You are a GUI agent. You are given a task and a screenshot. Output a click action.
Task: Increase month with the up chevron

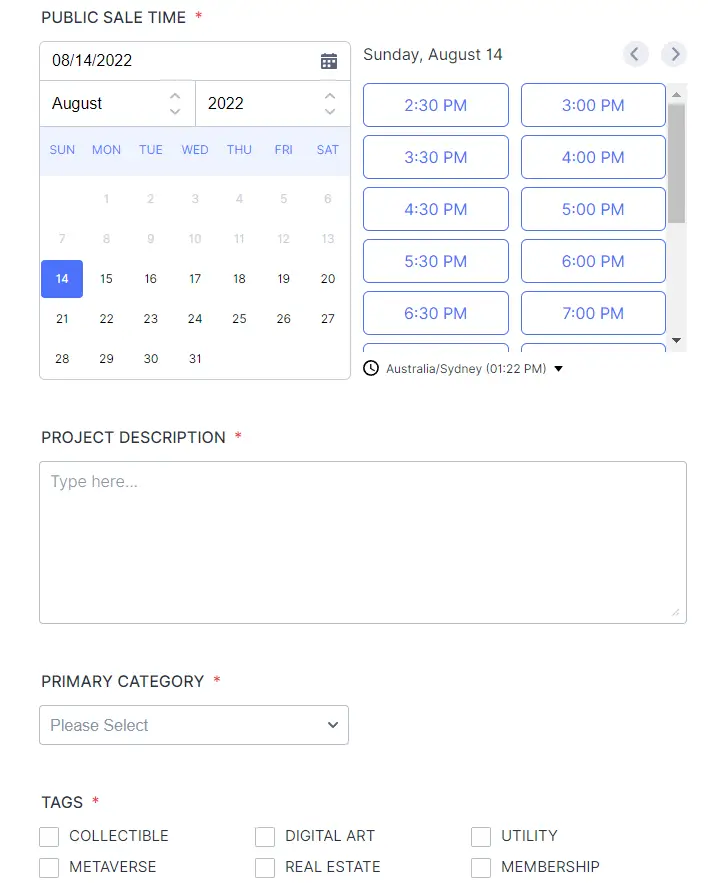175,96
